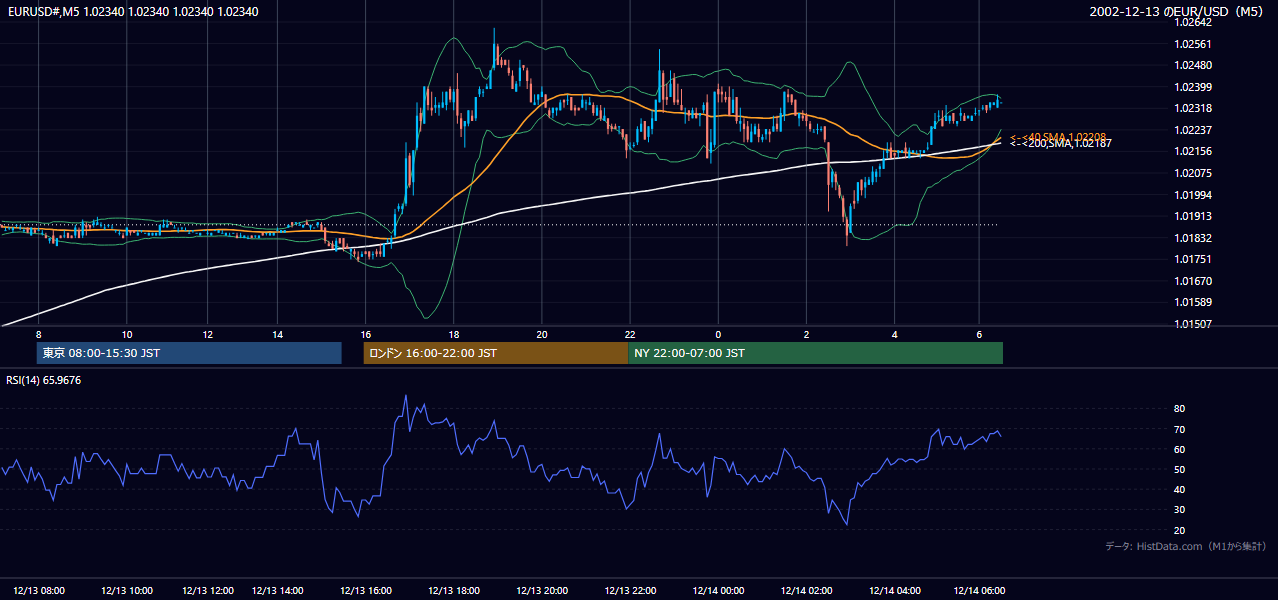1278x600 pixels.
Task: Click the EURUSD#,M5 chart title
Action: 131,12
